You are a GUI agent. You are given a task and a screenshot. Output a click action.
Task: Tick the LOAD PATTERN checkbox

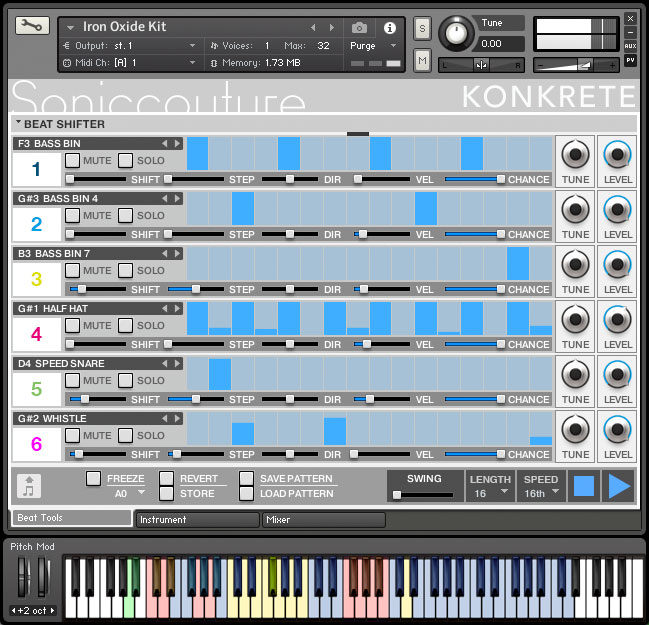tap(246, 493)
